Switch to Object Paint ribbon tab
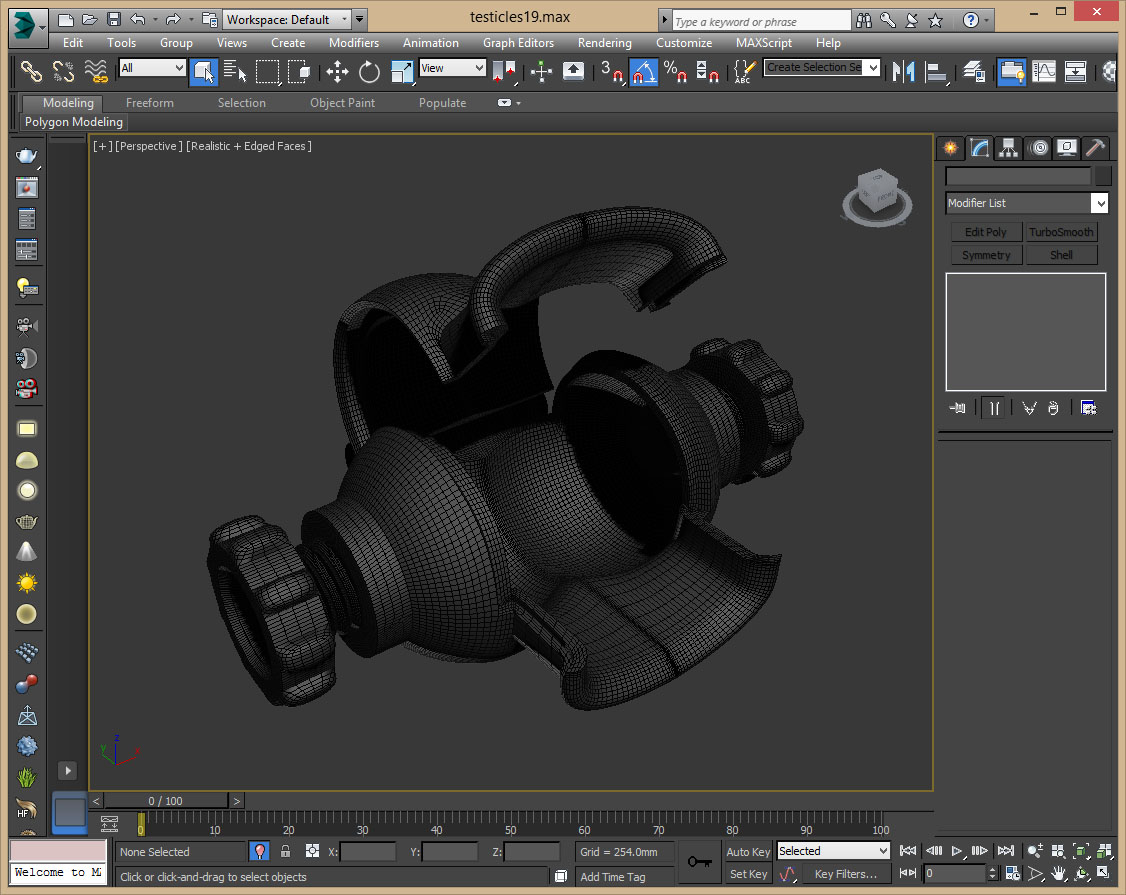The image size is (1126, 895). coord(342,103)
